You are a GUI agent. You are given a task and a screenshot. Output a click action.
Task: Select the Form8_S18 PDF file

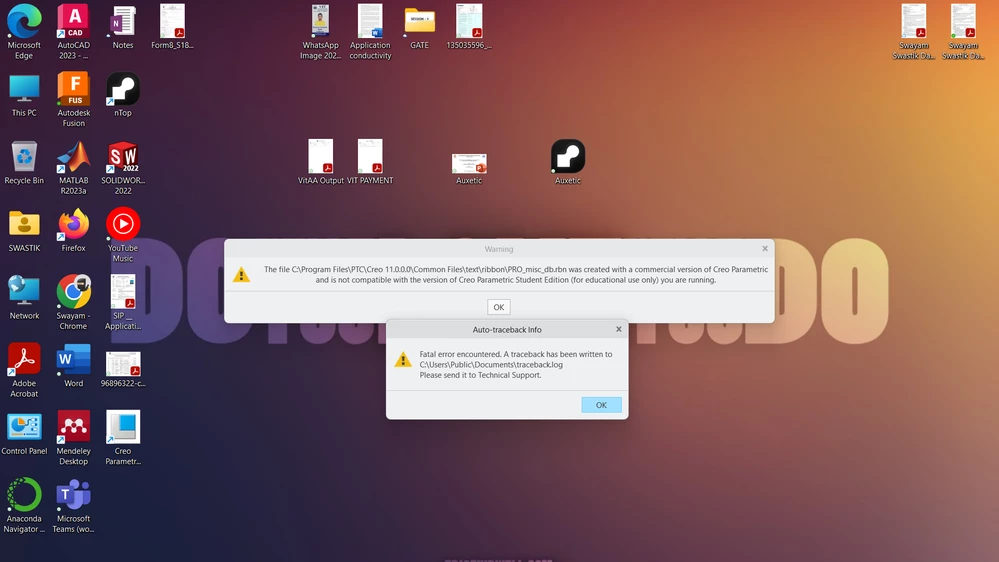(x=173, y=27)
